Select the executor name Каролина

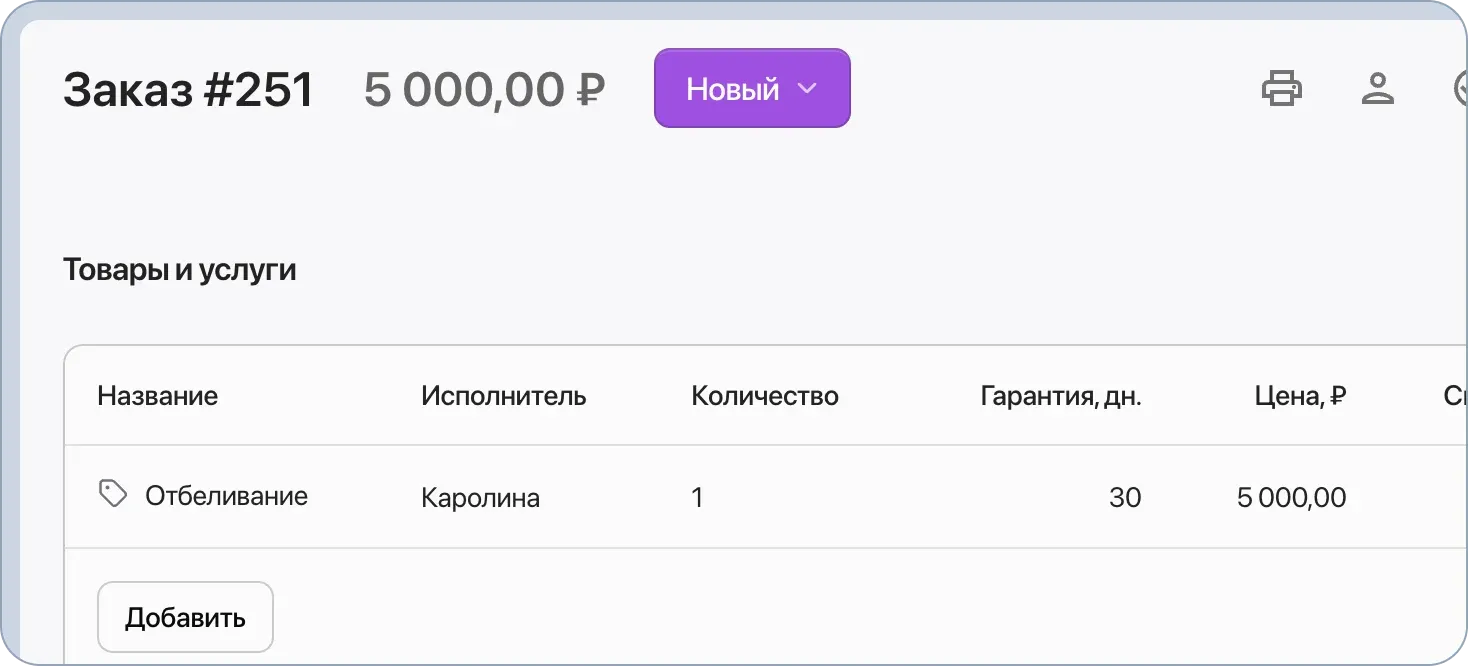[481, 496]
